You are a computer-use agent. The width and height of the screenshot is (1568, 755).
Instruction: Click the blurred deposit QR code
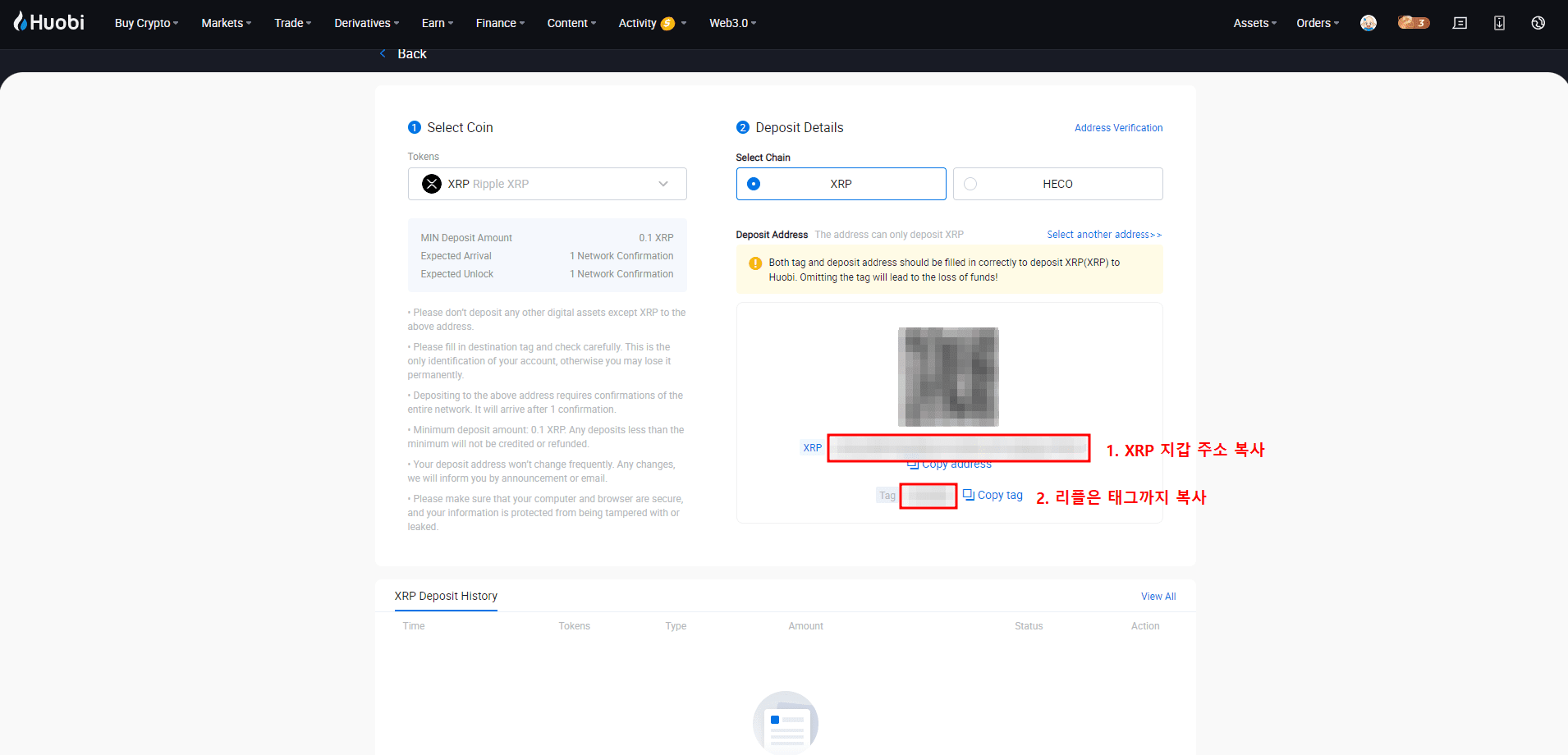pos(948,377)
